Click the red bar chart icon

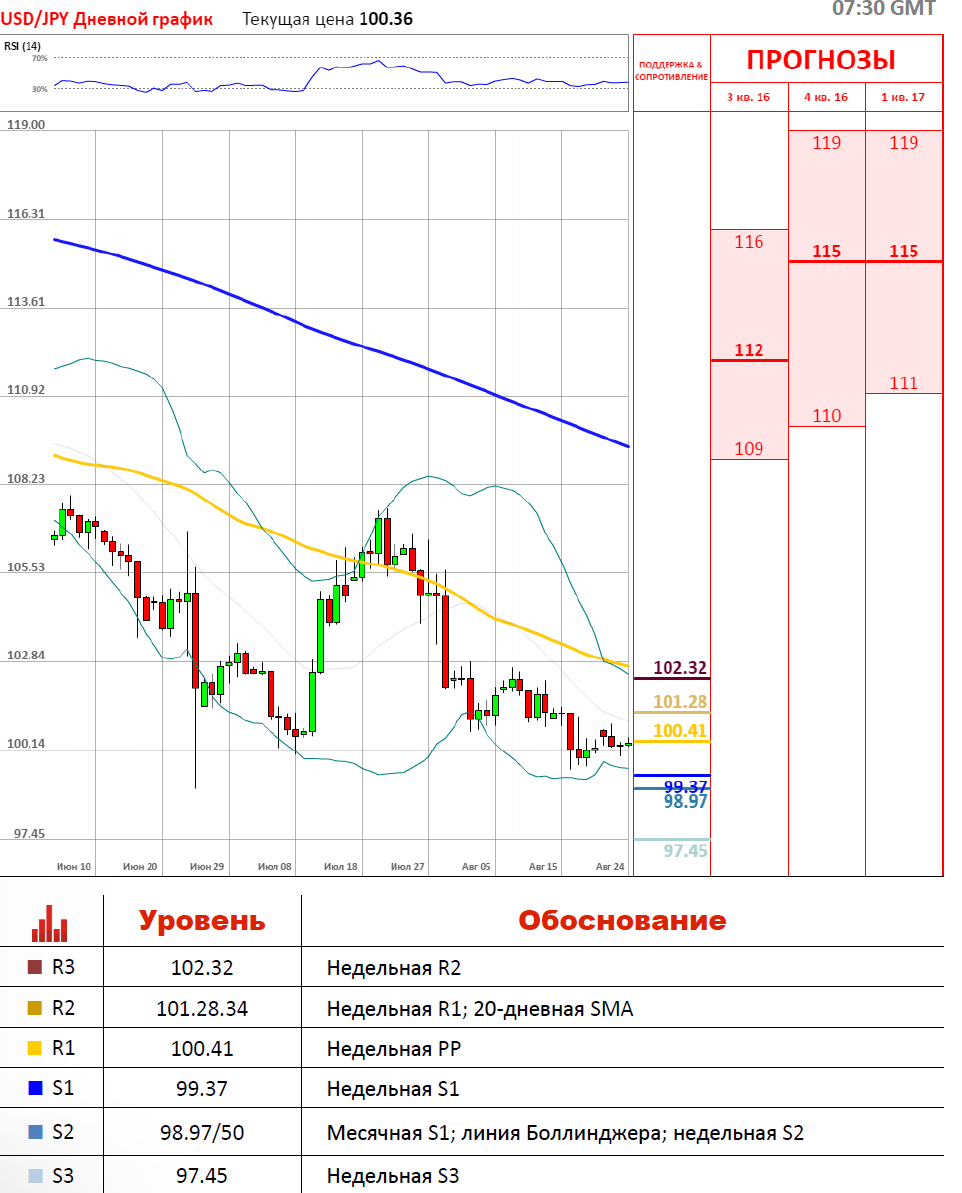pos(49,923)
